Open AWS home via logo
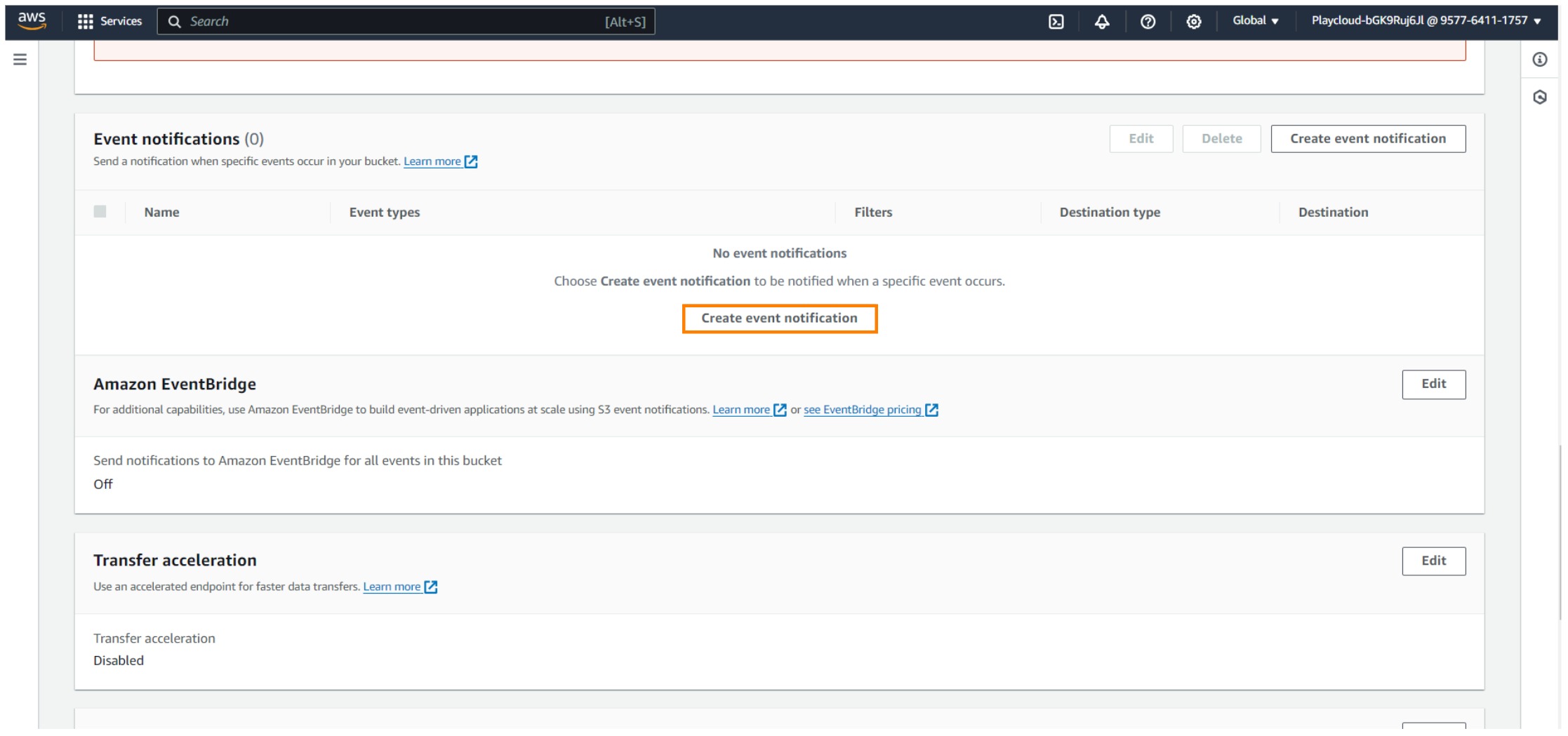 (32, 21)
